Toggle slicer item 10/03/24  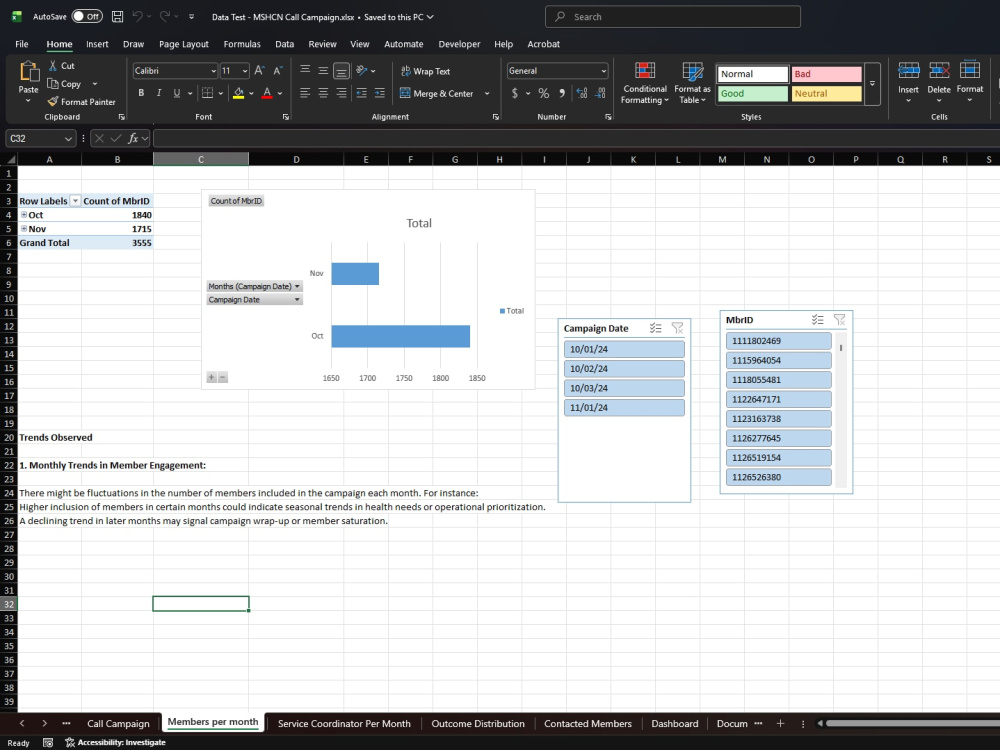[624, 388]
